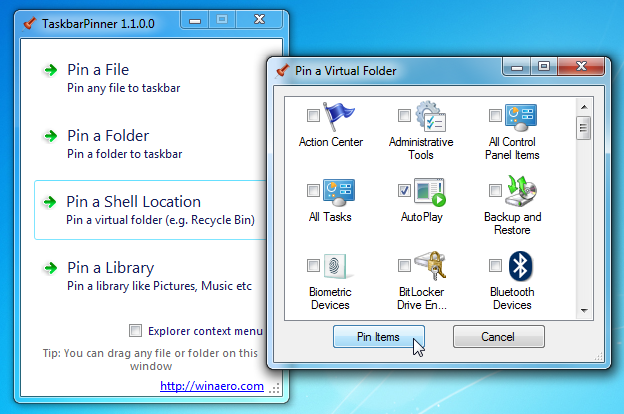The width and height of the screenshot is (624, 414).
Task: Click the scrollbar up arrow in folder list
Action: point(584,107)
